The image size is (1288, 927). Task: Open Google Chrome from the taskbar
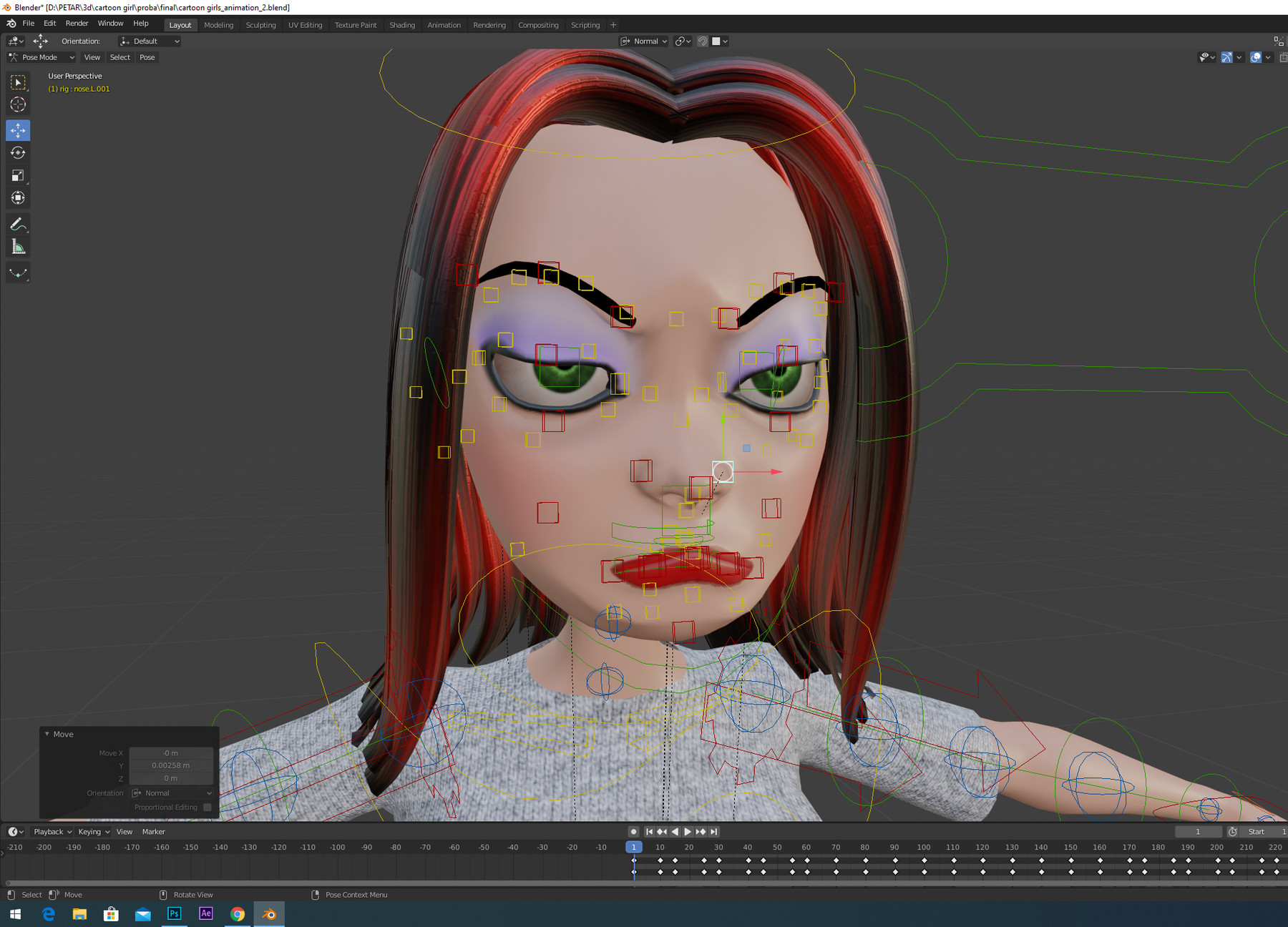238,913
